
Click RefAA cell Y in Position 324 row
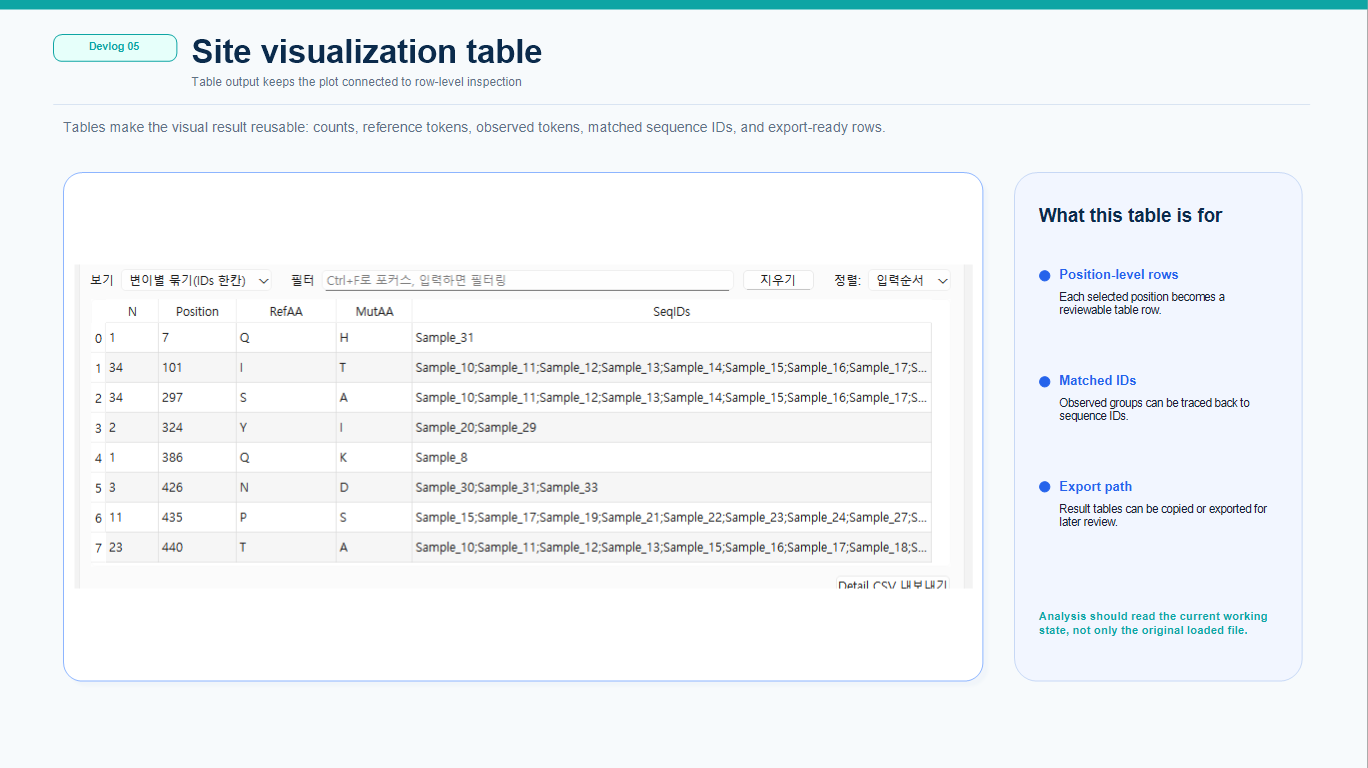tap(286, 428)
